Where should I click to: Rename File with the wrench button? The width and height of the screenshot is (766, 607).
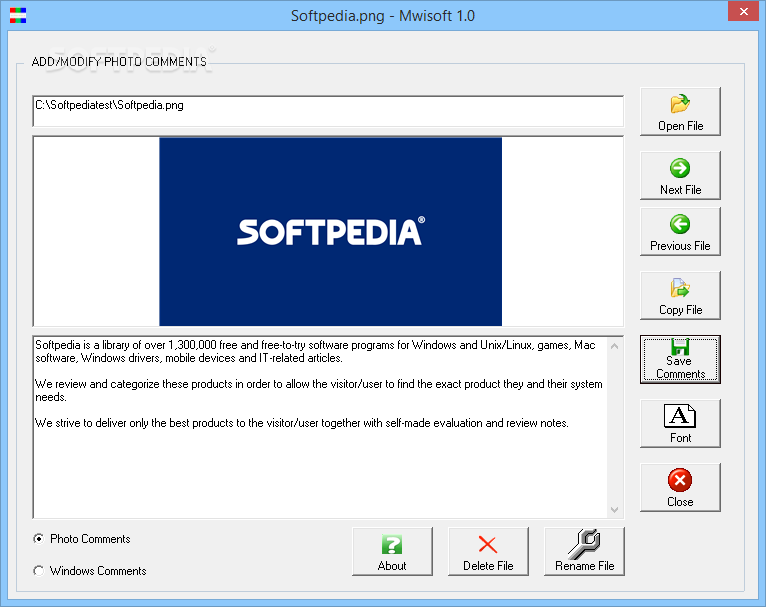click(x=584, y=552)
